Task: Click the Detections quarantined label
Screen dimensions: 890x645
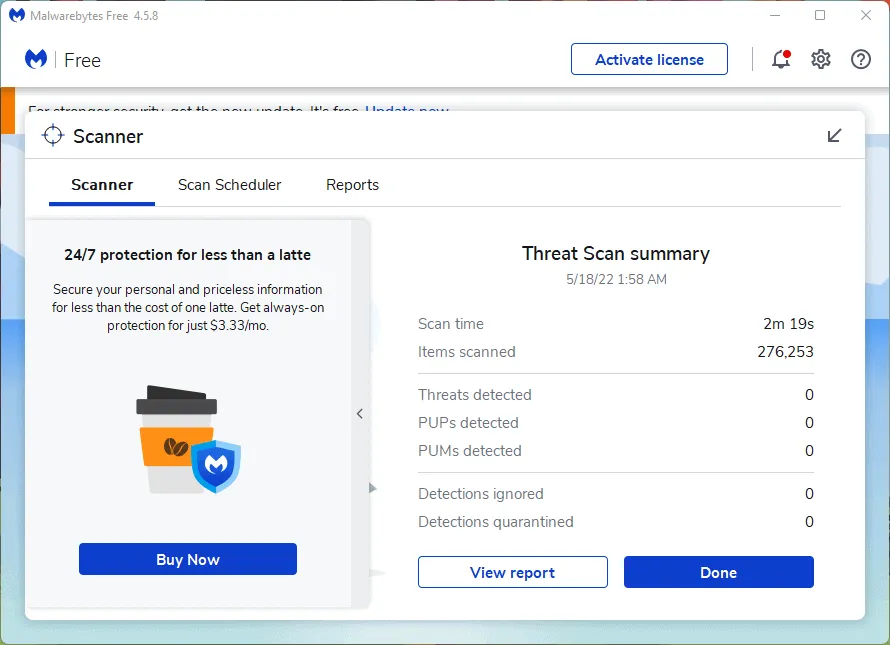Action: [x=496, y=522]
